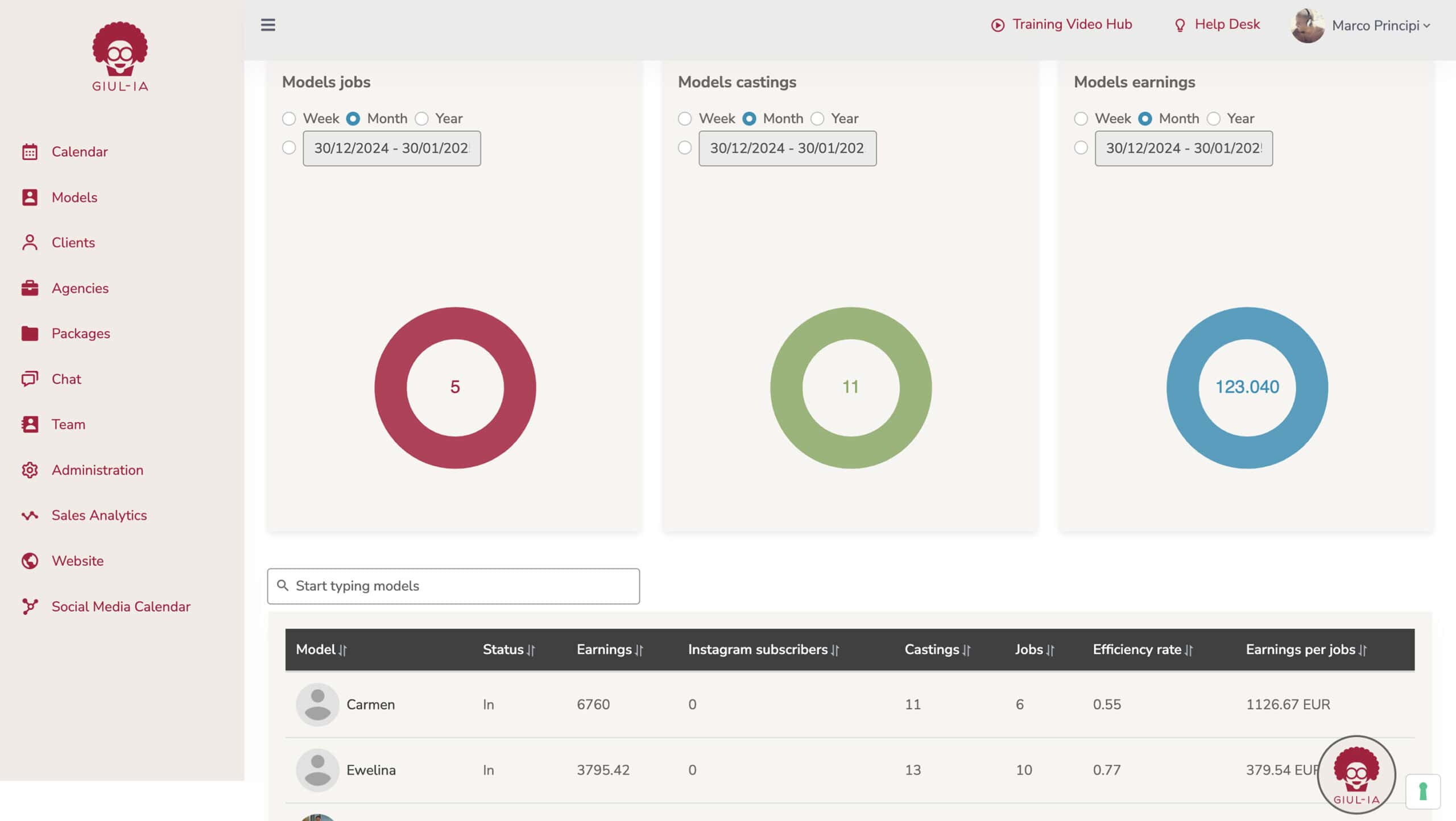Open Sales Analytics menu item
The image size is (1456, 821).
[99, 516]
